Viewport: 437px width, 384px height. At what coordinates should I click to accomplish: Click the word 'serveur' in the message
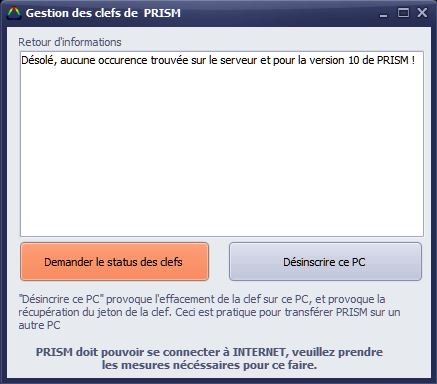tap(239, 60)
